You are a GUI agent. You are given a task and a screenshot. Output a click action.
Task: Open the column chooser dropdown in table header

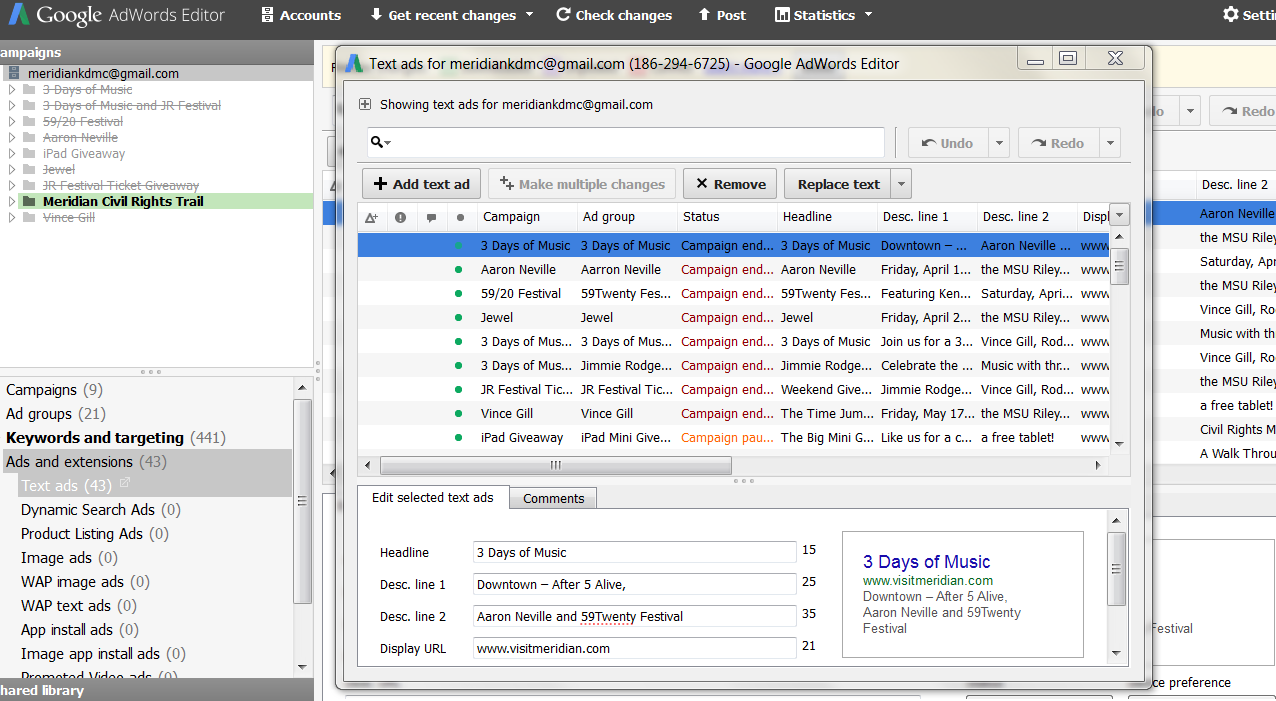1120,215
